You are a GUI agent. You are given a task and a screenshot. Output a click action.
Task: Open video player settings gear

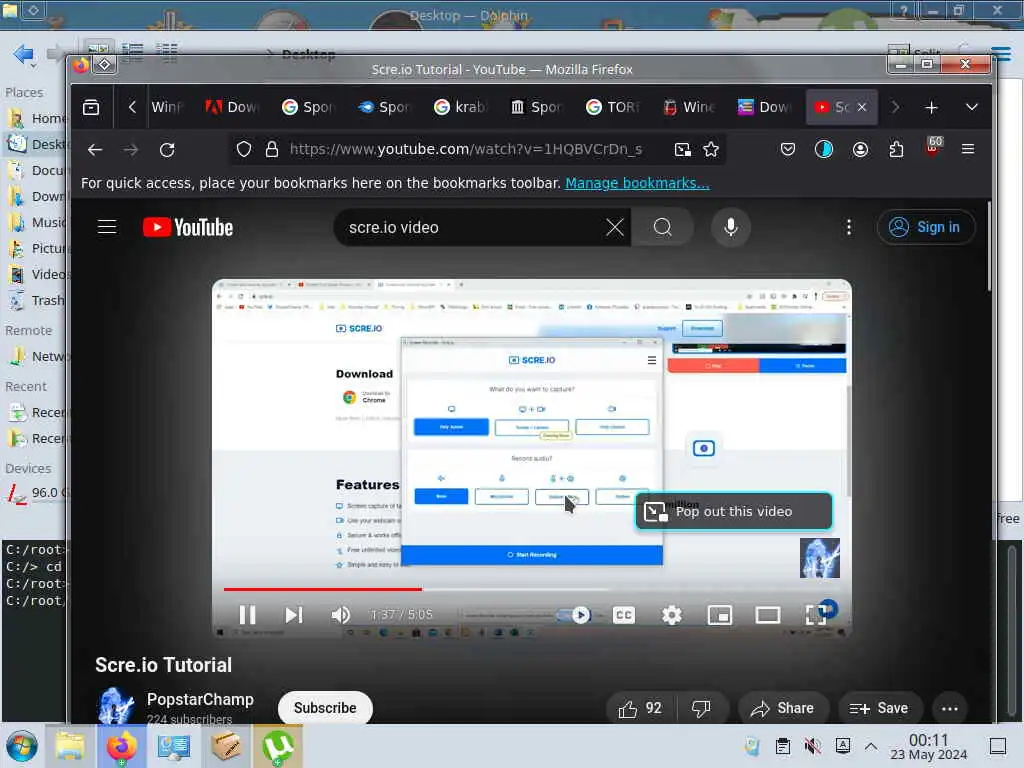(671, 615)
